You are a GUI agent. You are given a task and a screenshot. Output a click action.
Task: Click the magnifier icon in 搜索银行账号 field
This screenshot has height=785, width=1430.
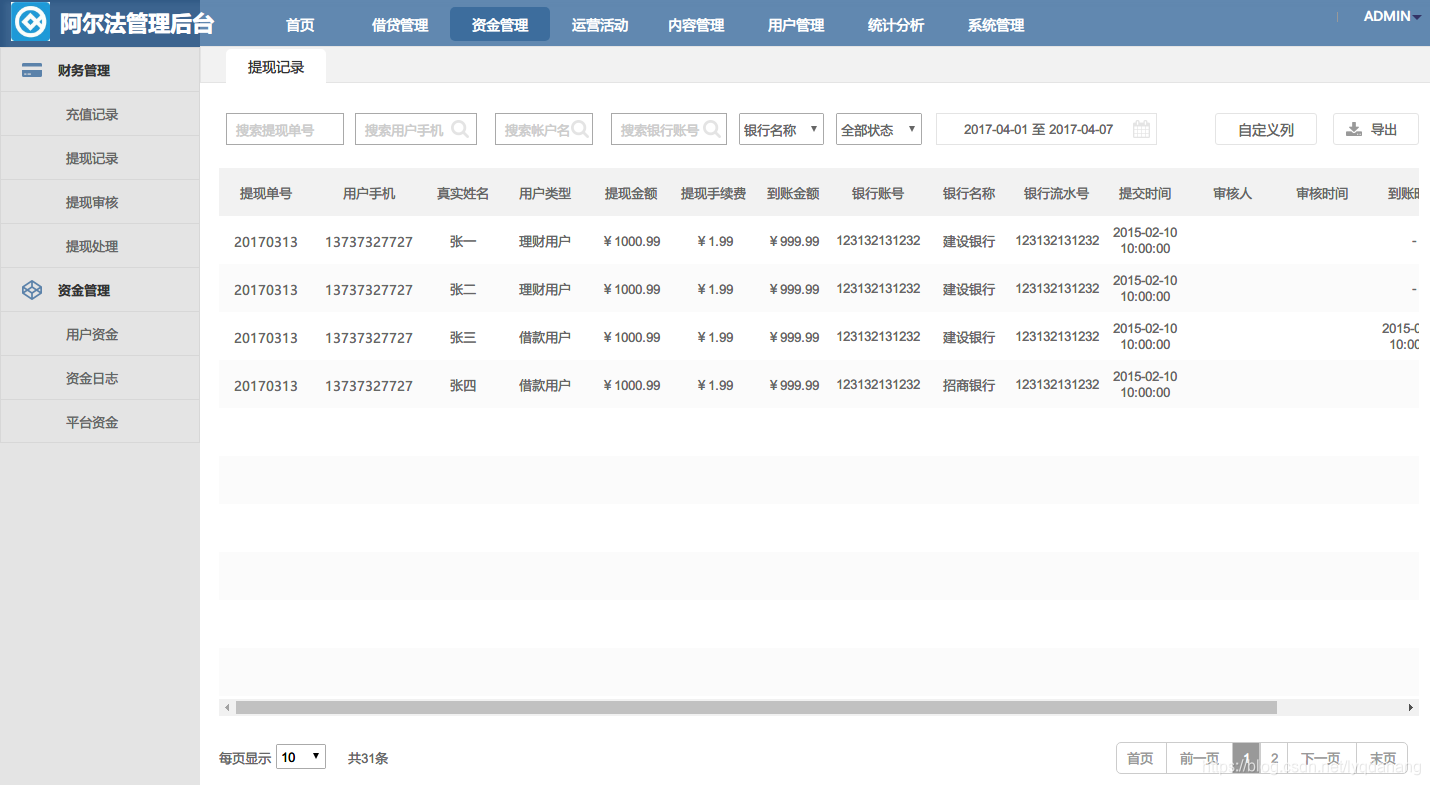[712, 129]
